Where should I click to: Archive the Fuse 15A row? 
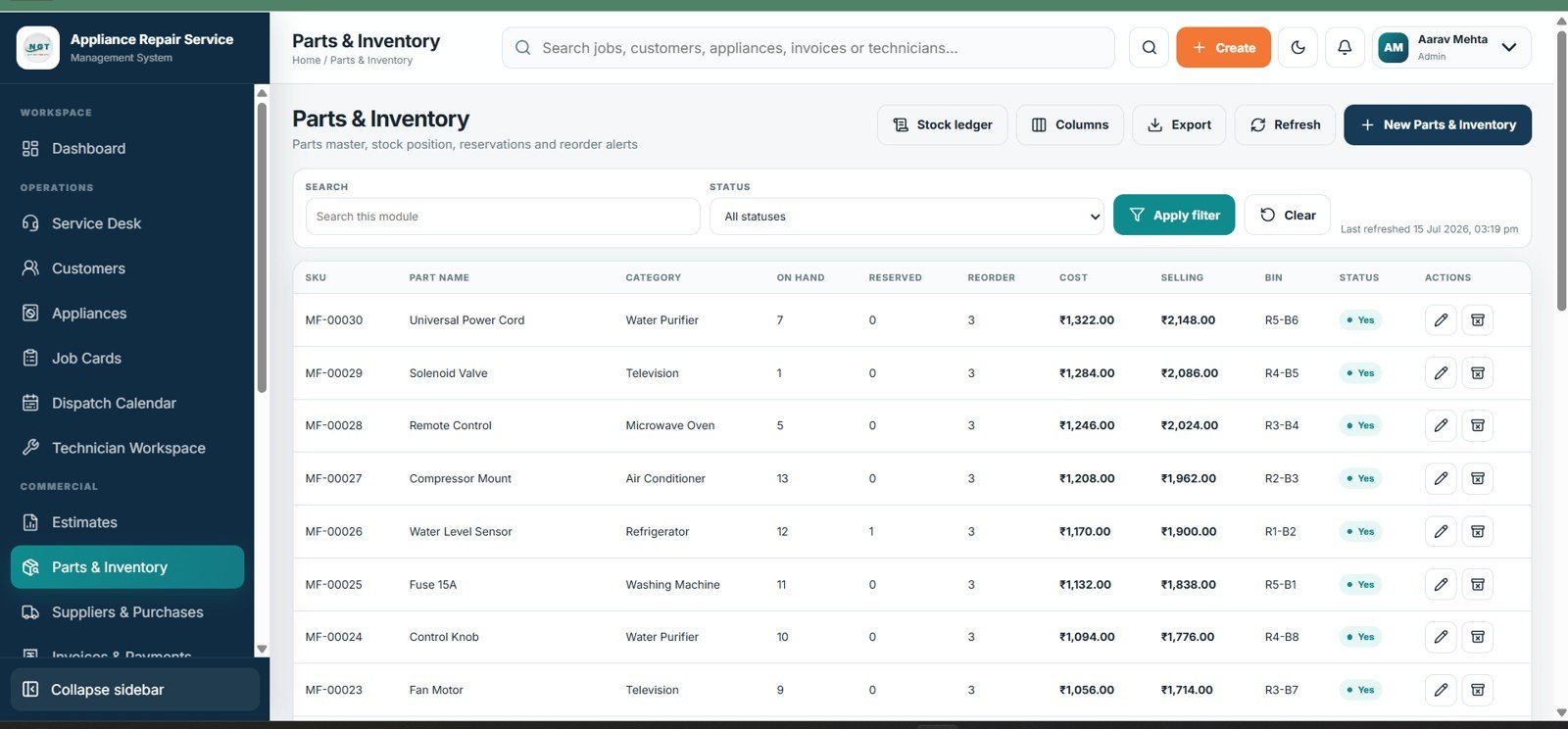point(1478,584)
